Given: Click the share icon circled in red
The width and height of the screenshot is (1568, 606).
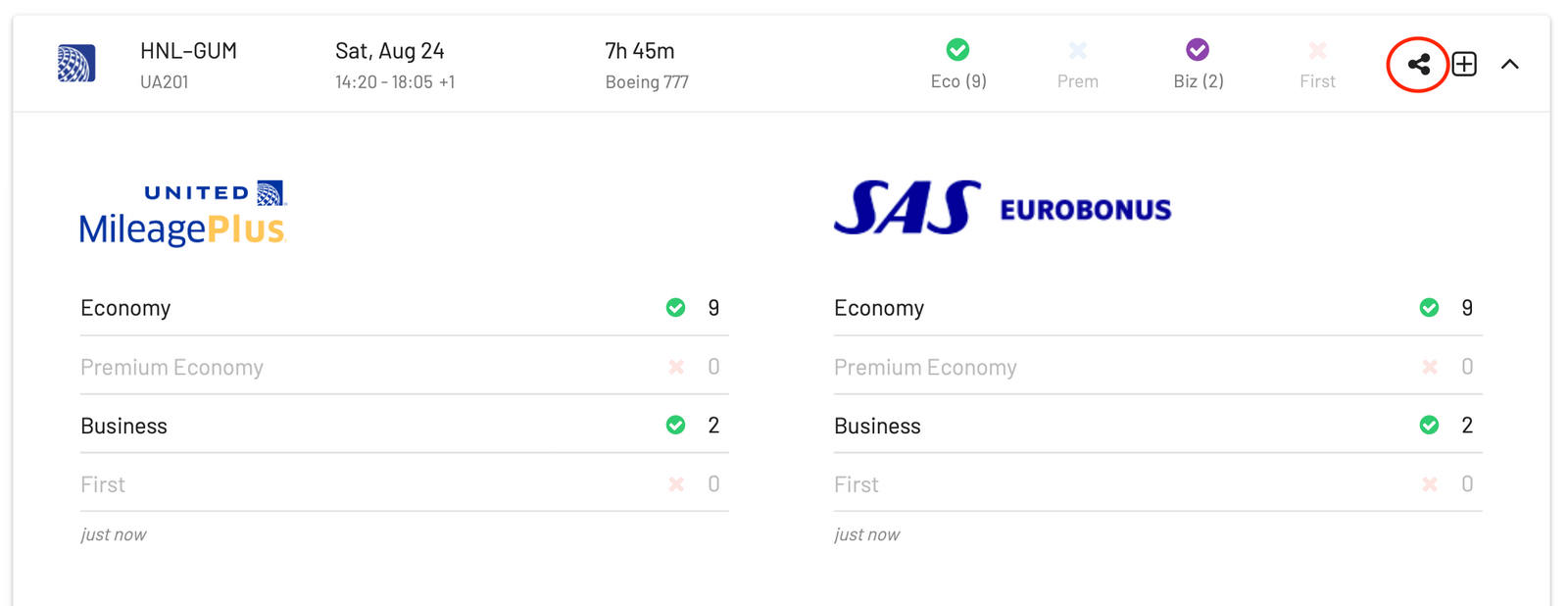Looking at the screenshot, I should (x=1418, y=65).
